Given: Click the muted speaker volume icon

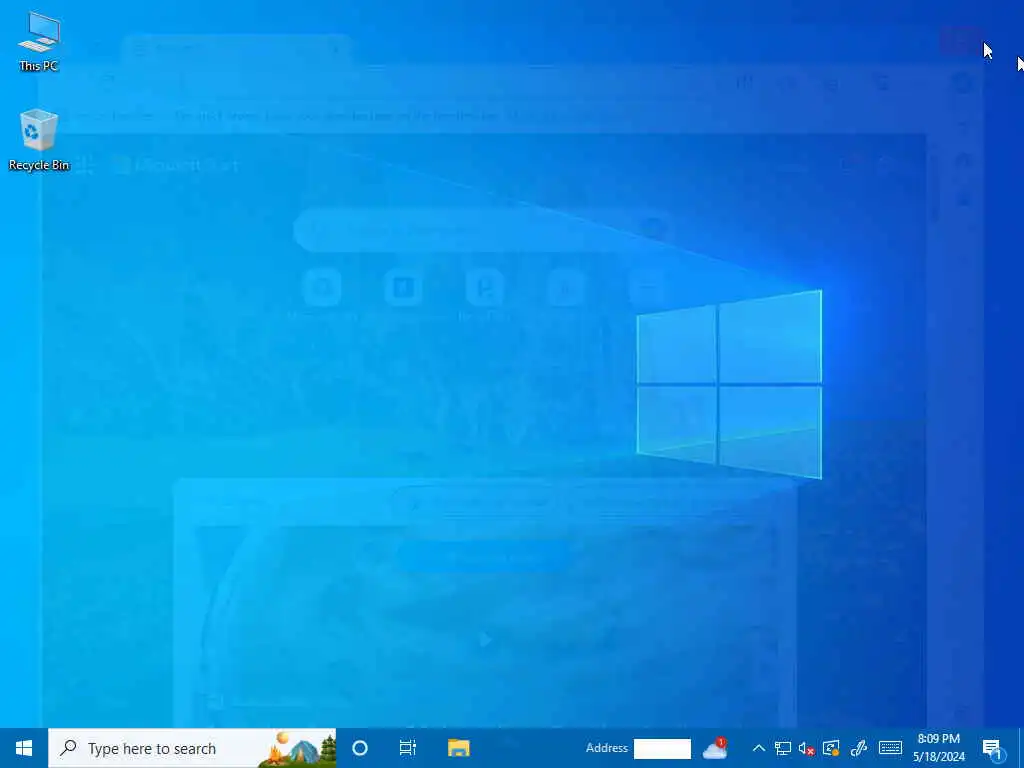Looking at the screenshot, I should click(807, 748).
